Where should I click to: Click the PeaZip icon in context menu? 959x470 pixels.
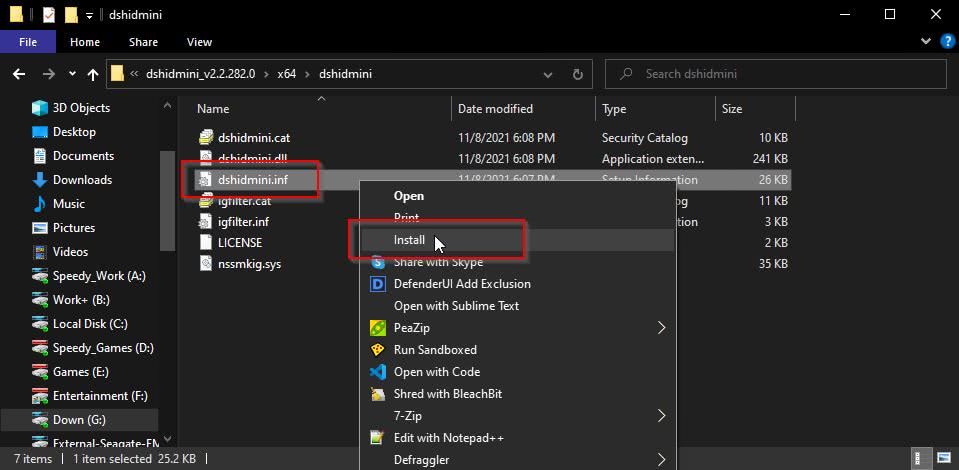[x=378, y=328]
